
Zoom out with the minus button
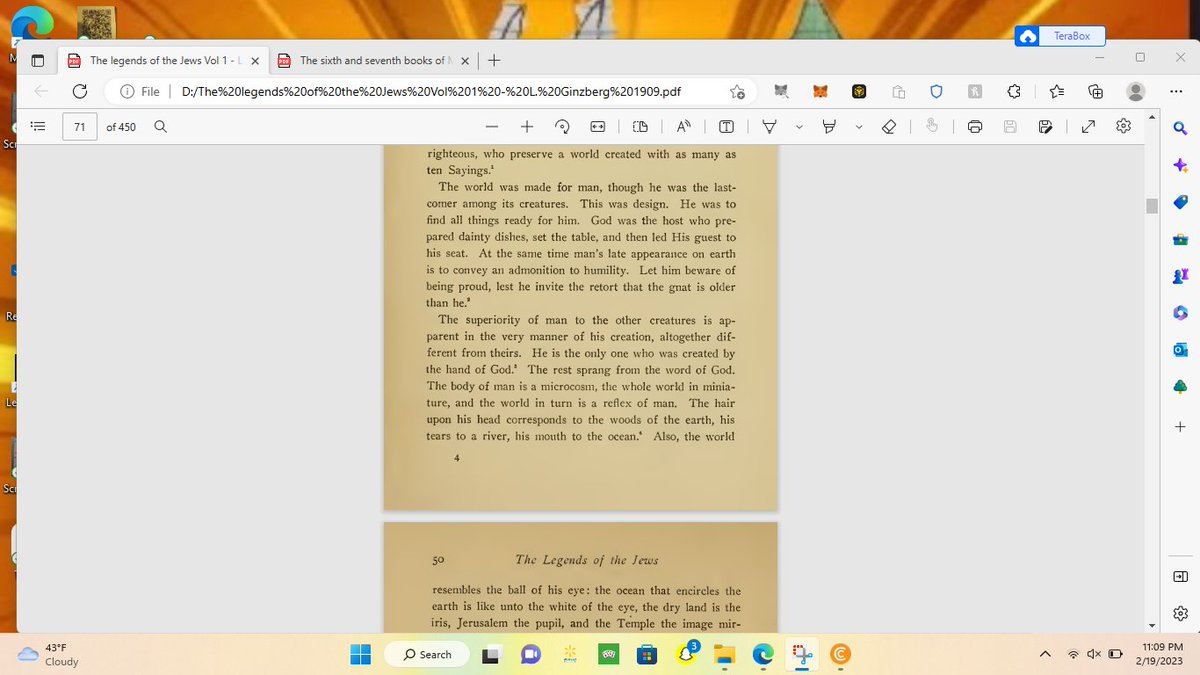pyautogui.click(x=492, y=127)
